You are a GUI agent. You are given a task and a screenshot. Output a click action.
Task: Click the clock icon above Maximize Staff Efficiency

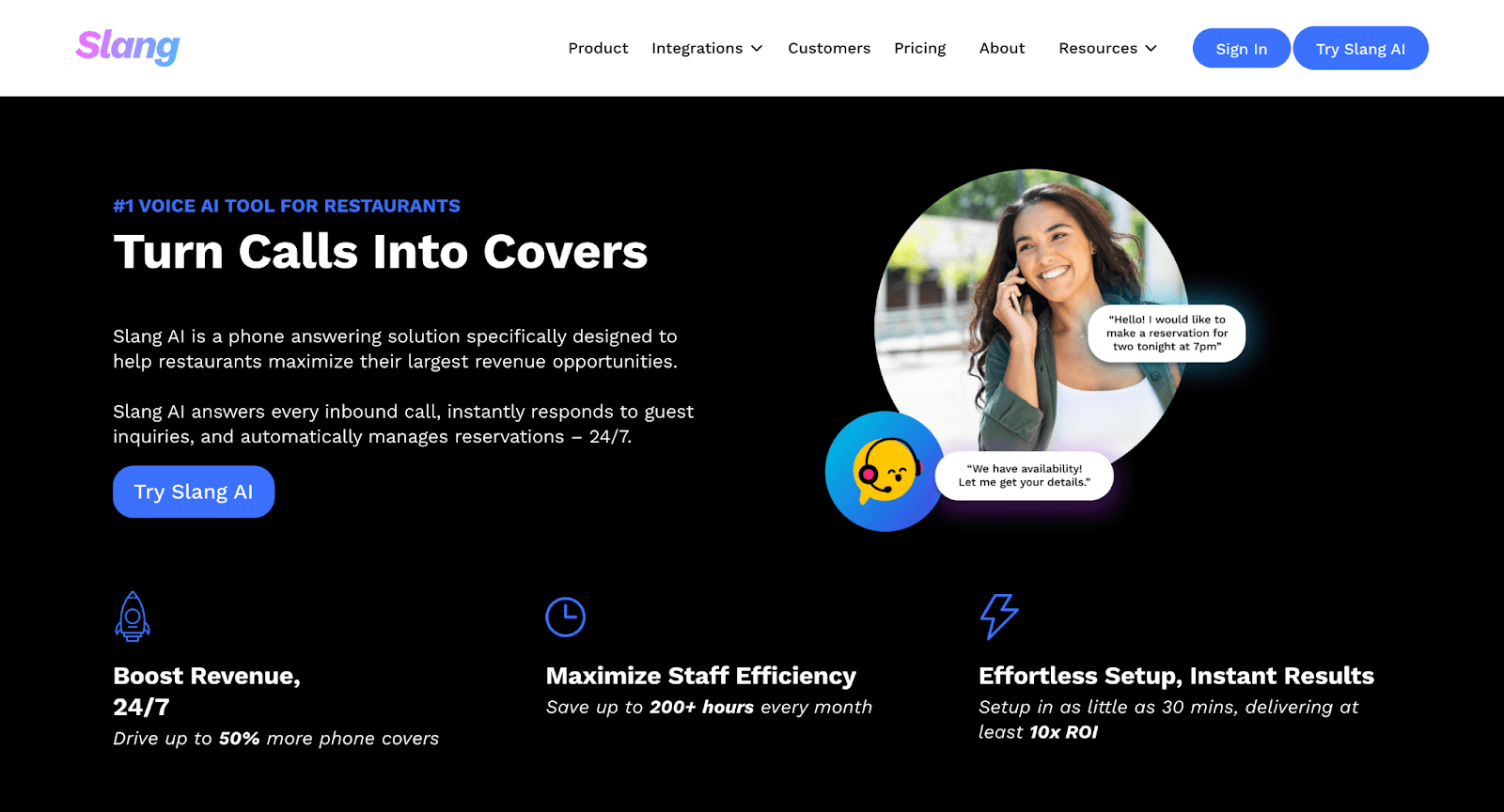566,617
